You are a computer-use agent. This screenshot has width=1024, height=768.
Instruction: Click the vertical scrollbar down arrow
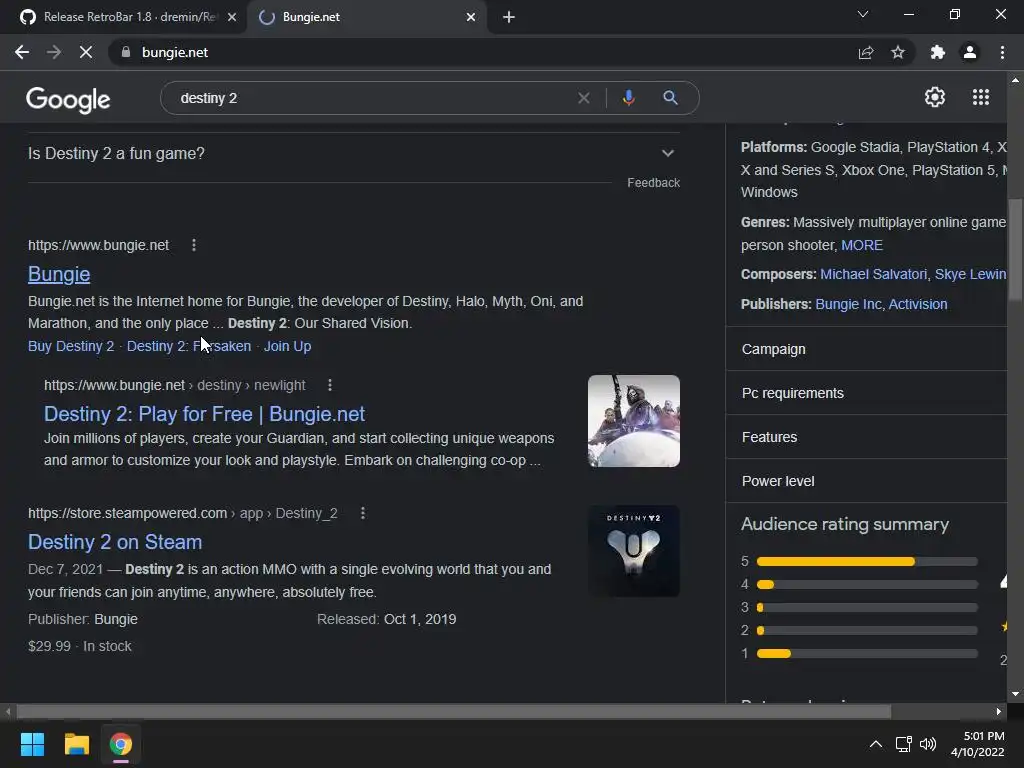[1015, 694]
